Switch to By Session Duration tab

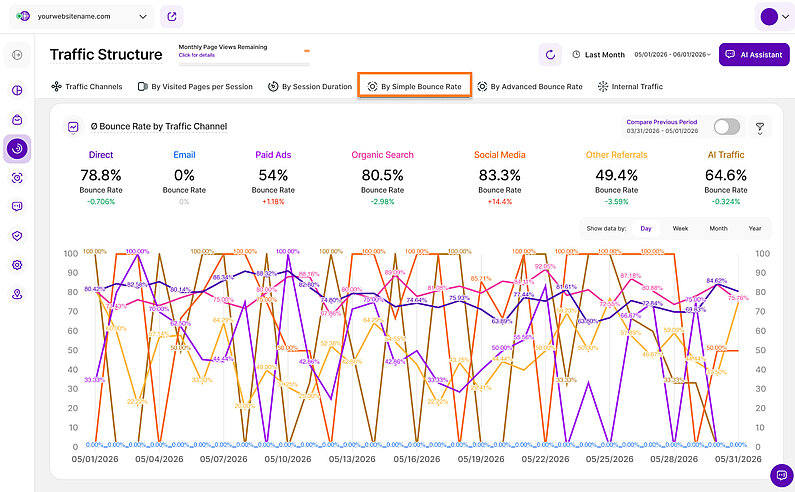coord(310,87)
